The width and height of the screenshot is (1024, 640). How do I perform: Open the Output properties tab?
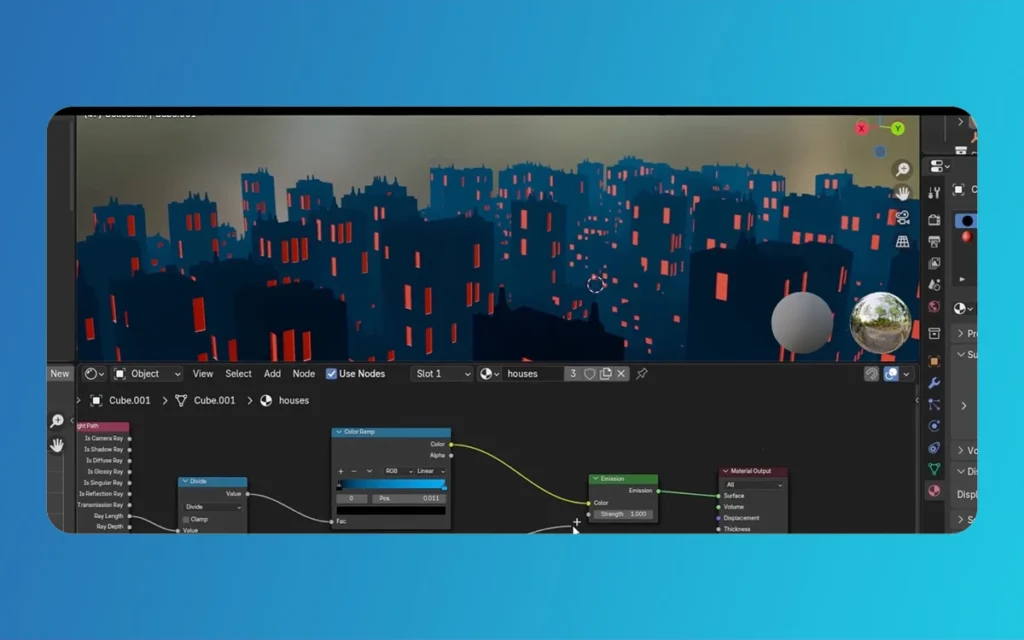pyautogui.click(x=934, y=242)
